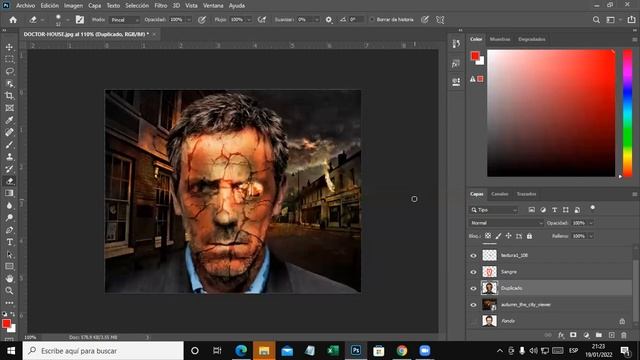Select the Horizontal Type tool
The width and height of the screenshot is (640, 360).
coord(9,242)
